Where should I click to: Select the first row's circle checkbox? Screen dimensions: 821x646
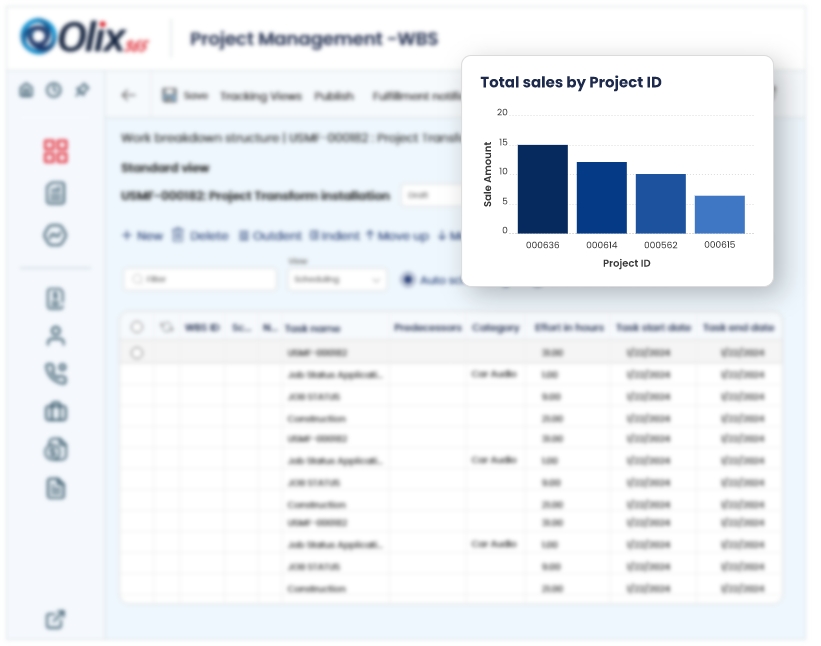click(137, 353)
